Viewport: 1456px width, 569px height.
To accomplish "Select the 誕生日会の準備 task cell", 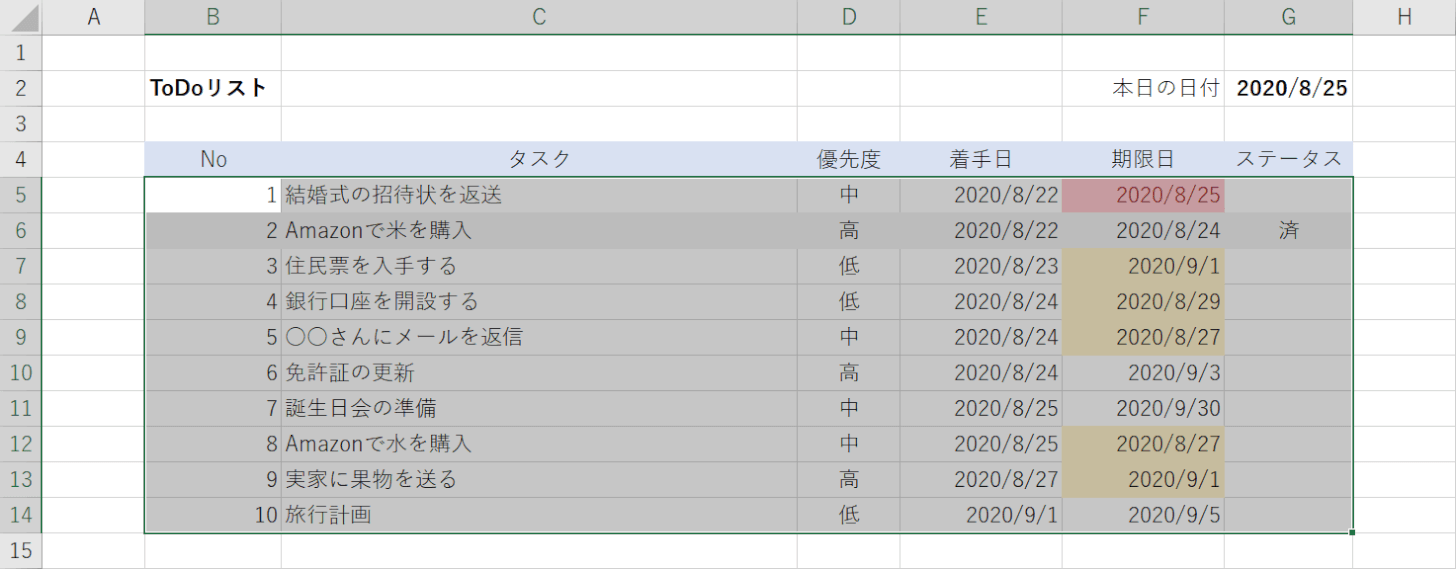I will pyautogui.click(x=539, y=408).
